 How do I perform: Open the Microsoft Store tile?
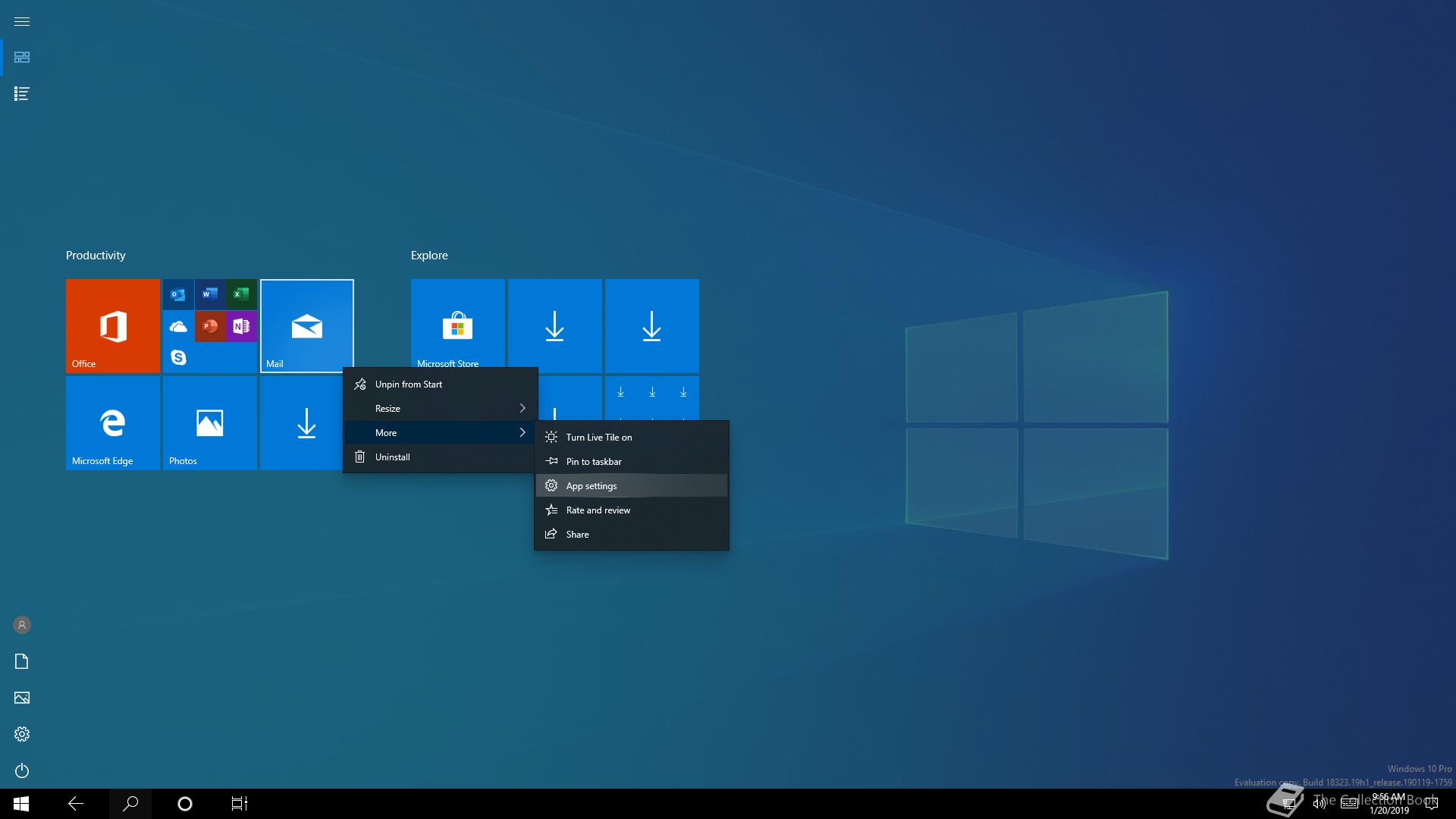(458, 326)
